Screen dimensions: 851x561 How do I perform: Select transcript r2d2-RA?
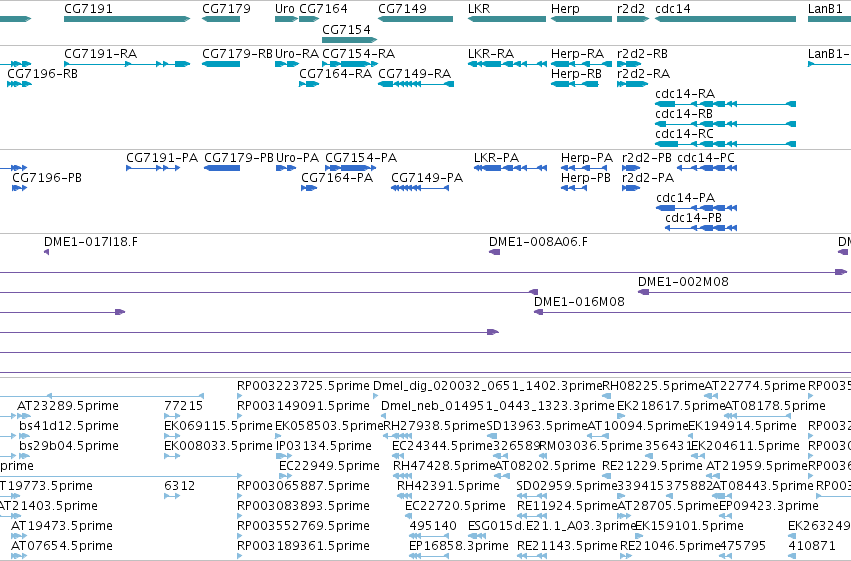643,74
